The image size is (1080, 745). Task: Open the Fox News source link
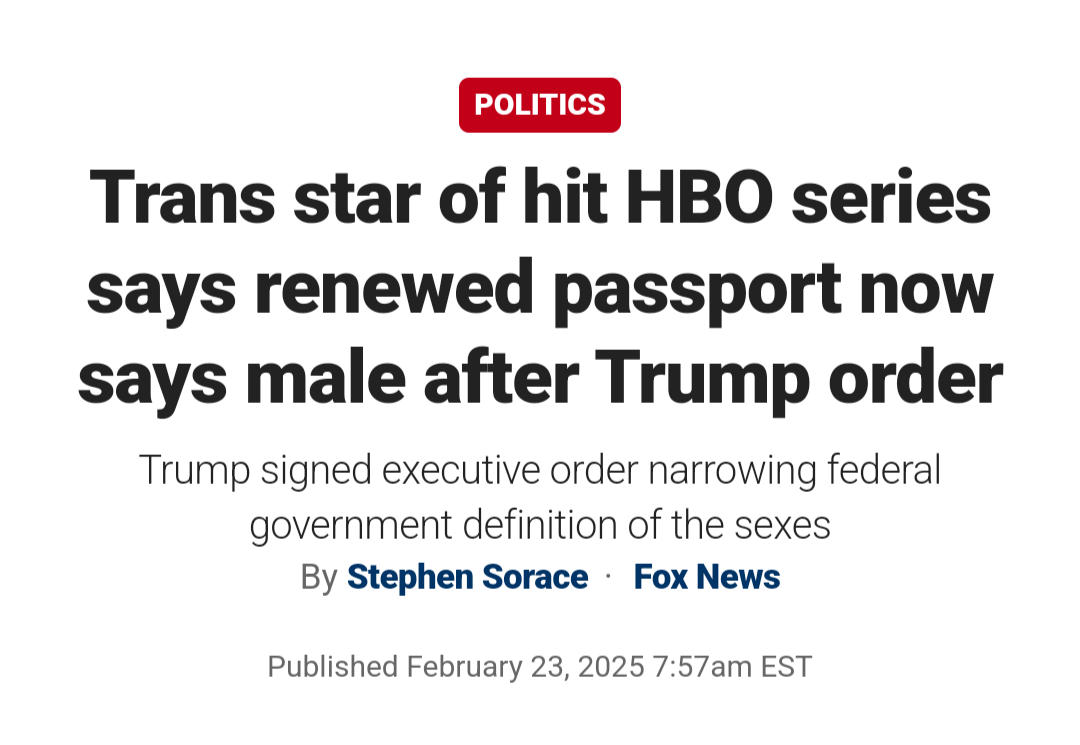click(x=707, y=577)
